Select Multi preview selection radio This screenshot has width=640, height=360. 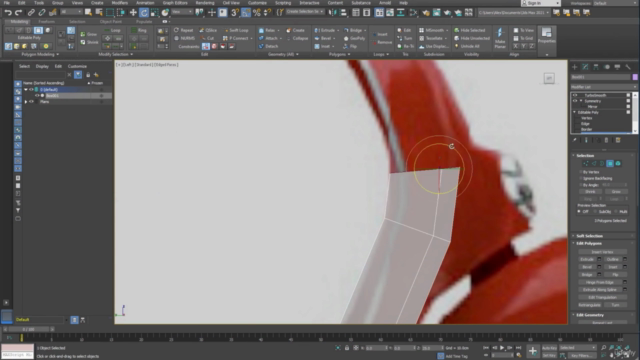pyautogui.click(x=616, y=211)
